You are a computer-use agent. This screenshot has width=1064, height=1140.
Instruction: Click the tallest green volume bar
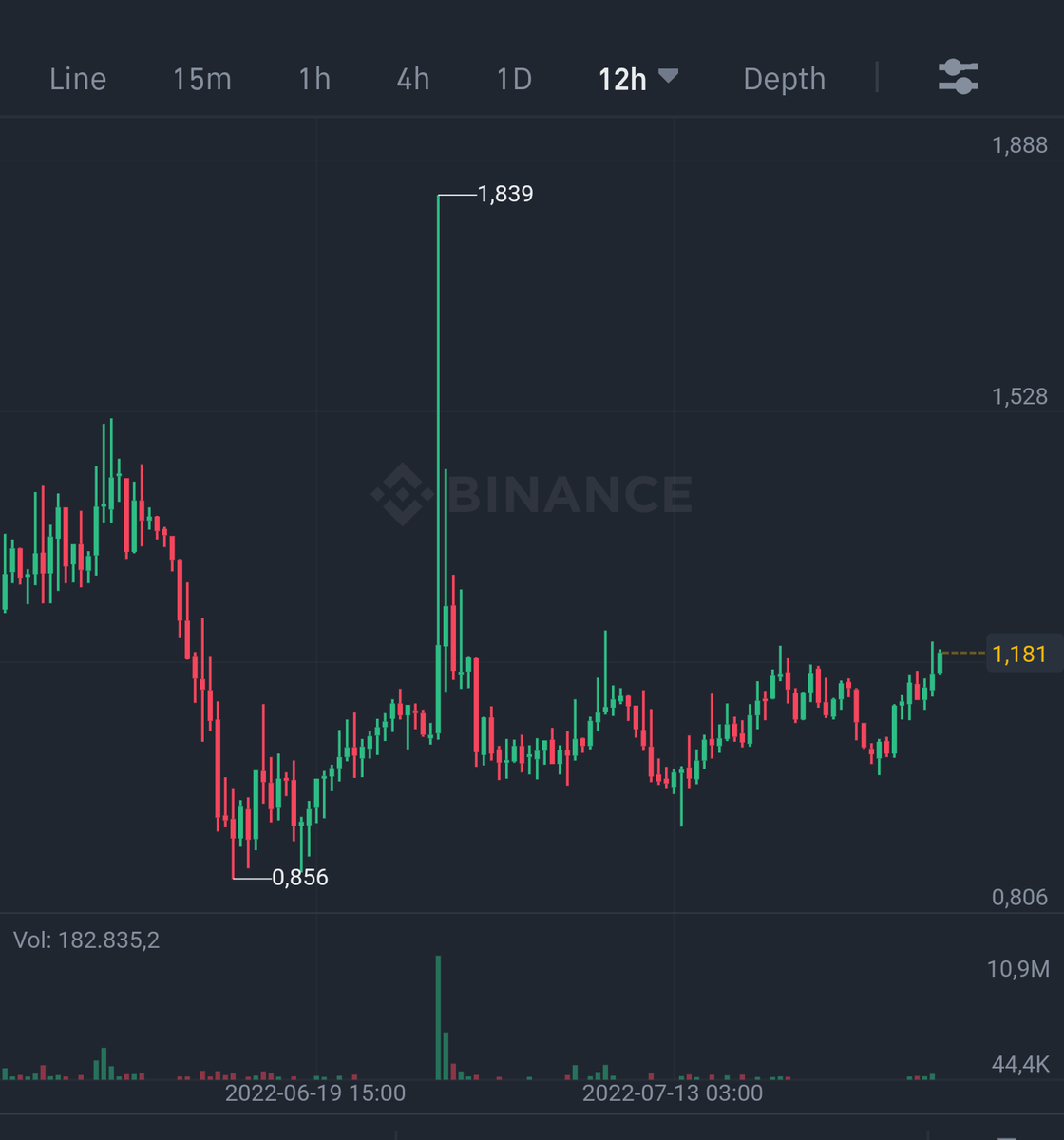(x=438, y=1017)
